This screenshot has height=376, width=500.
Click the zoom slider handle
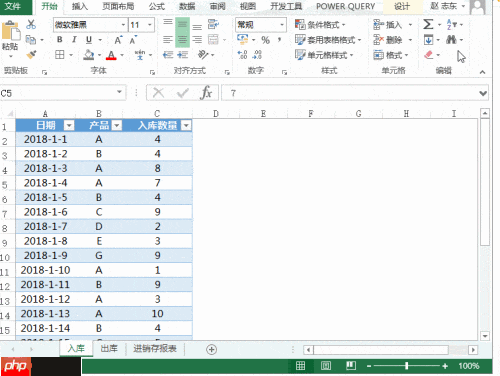coord(406,366)
